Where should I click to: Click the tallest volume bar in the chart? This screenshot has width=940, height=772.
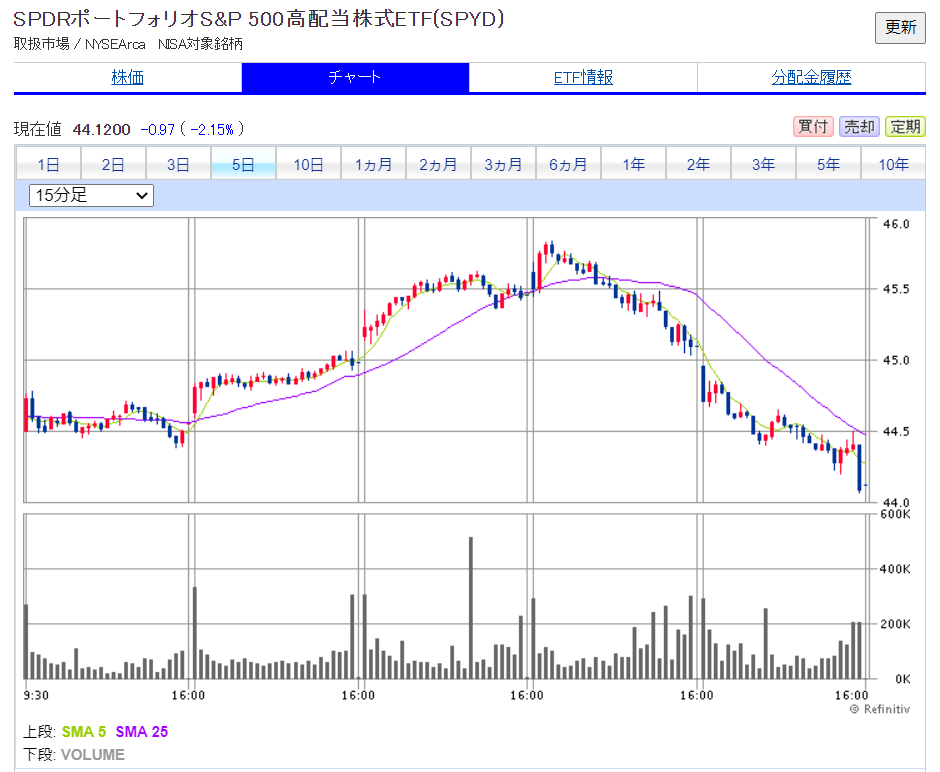tap(471, 608)
